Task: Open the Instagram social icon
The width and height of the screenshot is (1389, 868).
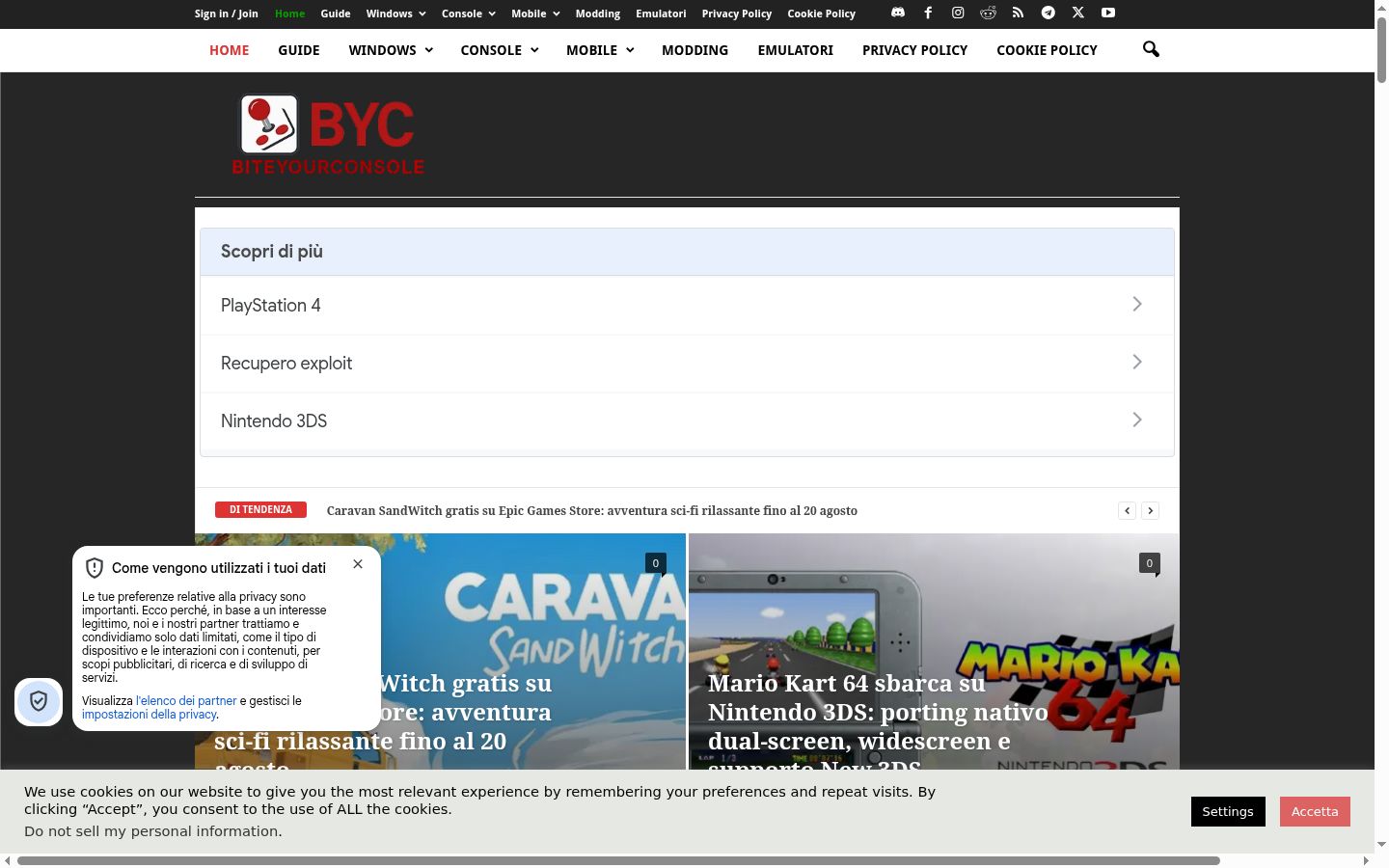Action: click(x=958, y=13)
